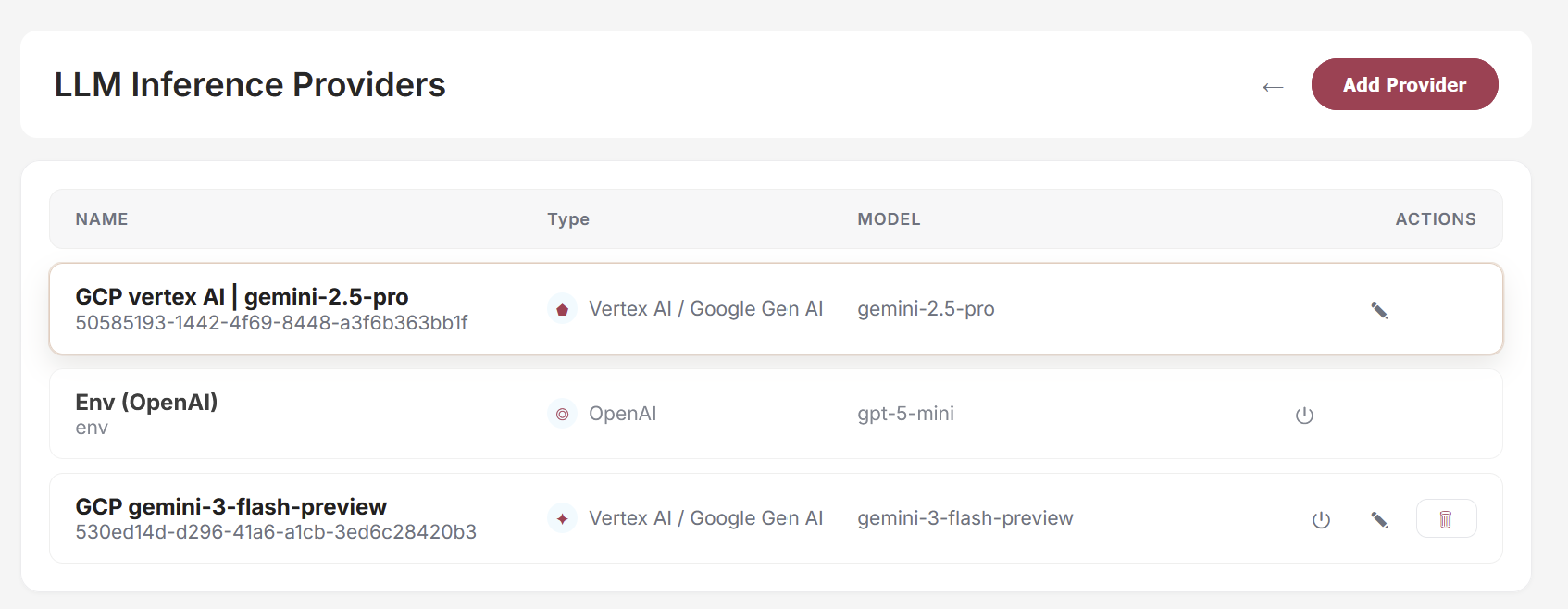Screen dimensions: 1568x609
Task: Toggle power for GCP gemini-3-flash-preview provider
Action: [1321, 519]
